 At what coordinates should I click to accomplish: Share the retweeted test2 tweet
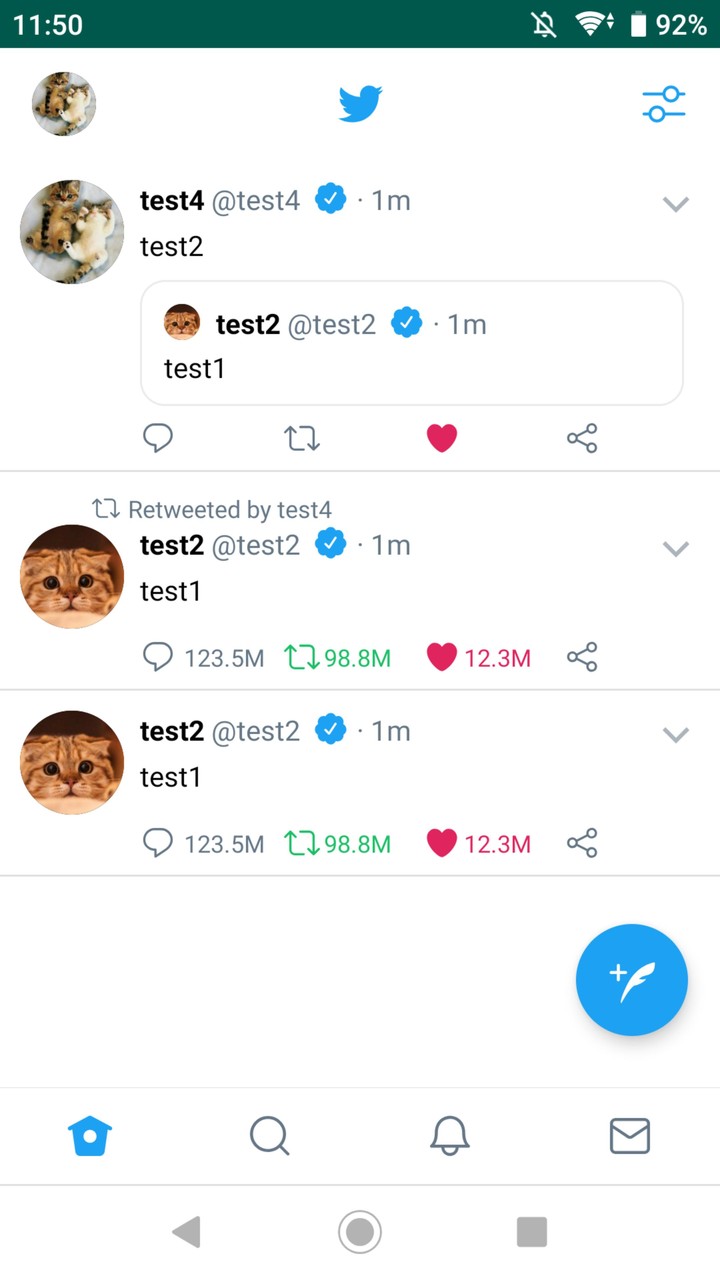[x=582, y=657]
